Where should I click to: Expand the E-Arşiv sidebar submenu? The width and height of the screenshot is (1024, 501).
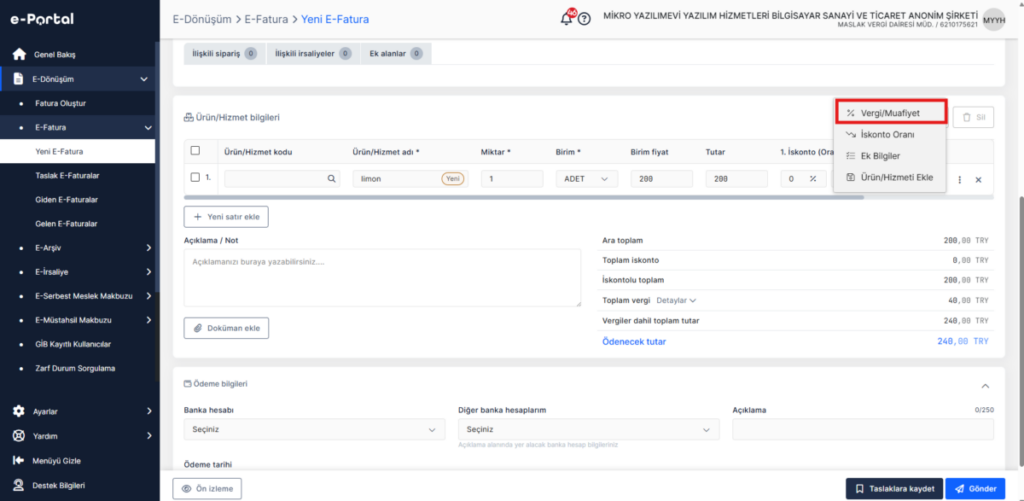(x=149, y=248)
